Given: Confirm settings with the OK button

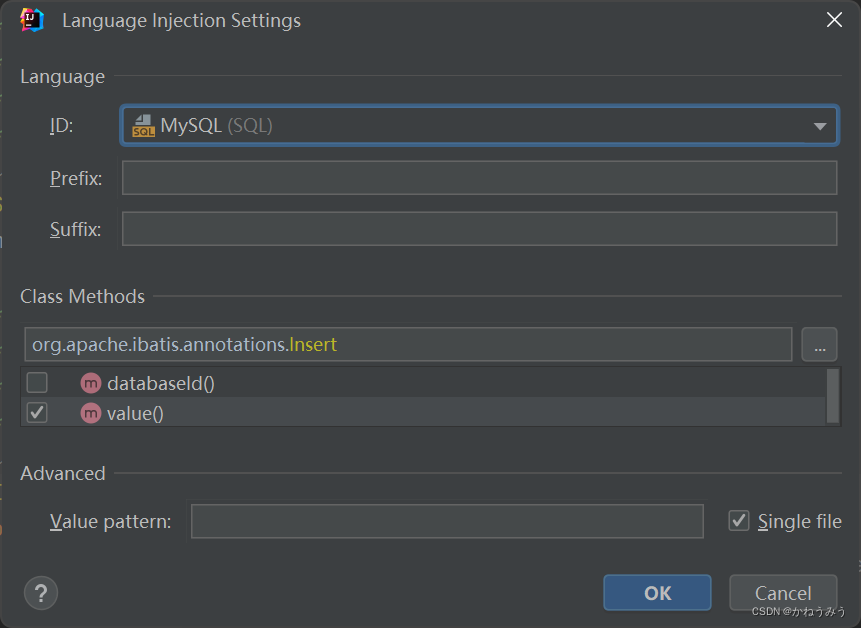Looking at the screenshot, I should point(657,593).
